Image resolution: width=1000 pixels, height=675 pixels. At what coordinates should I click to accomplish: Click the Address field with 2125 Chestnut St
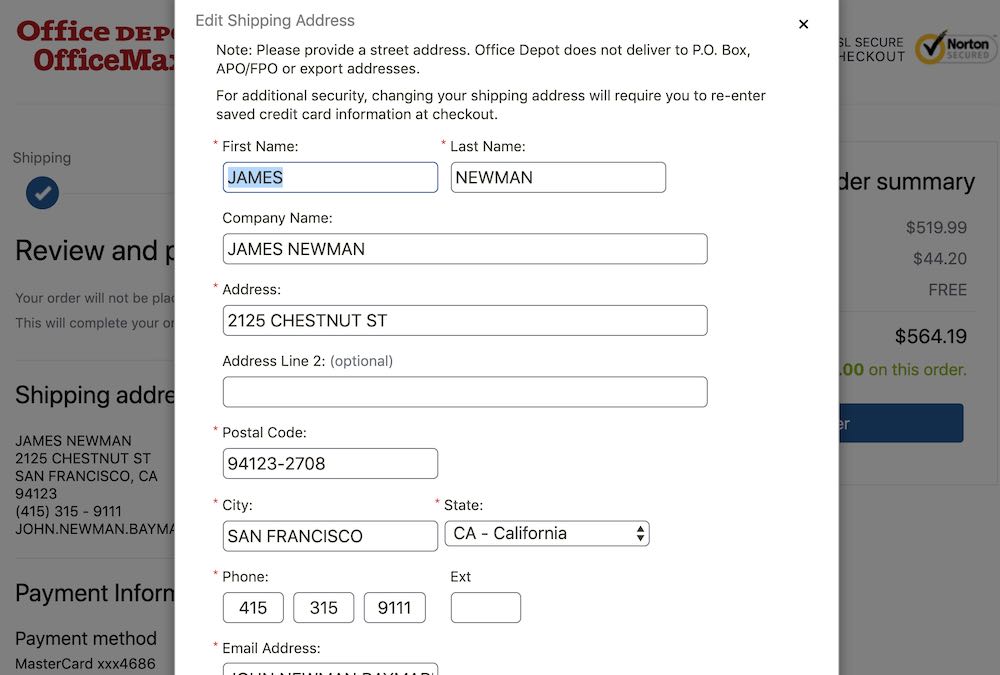coord(465,321)
